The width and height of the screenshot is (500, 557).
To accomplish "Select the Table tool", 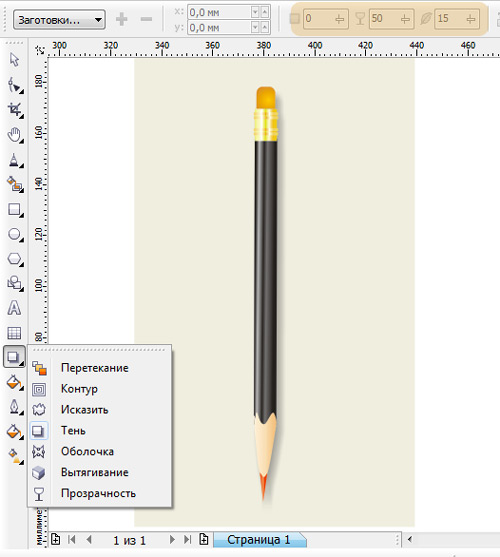I will point(14,333).
